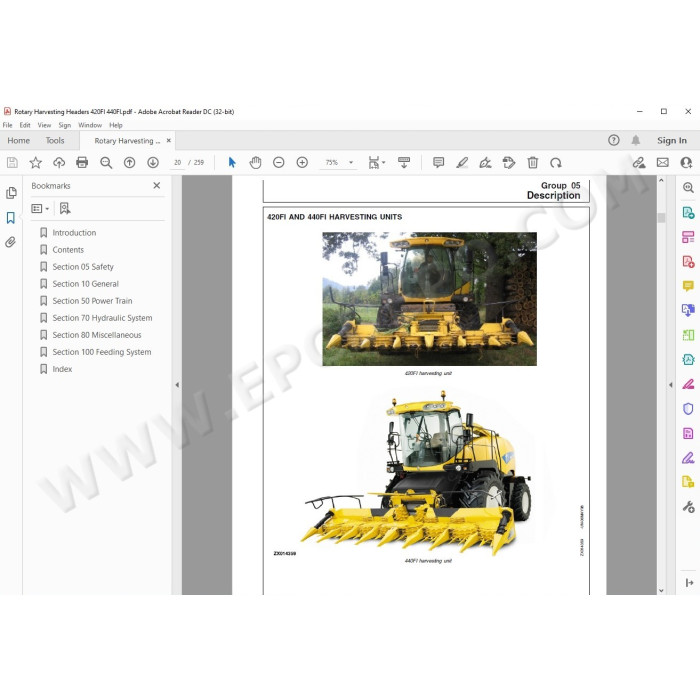Click the Sign In button
700x700 pixels.
click(672, 140)
